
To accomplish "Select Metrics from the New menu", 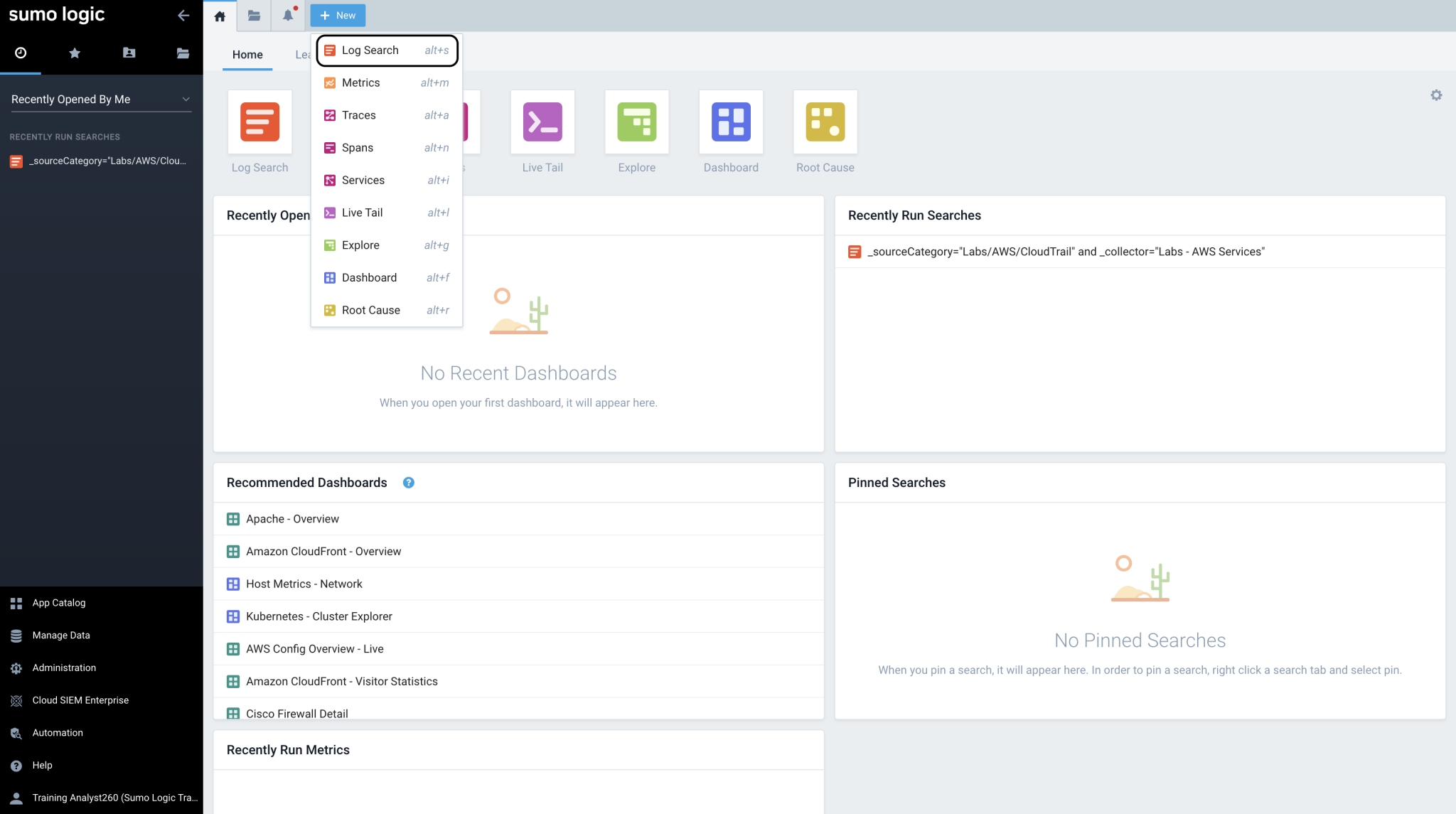I will click(x=387, y=83).
